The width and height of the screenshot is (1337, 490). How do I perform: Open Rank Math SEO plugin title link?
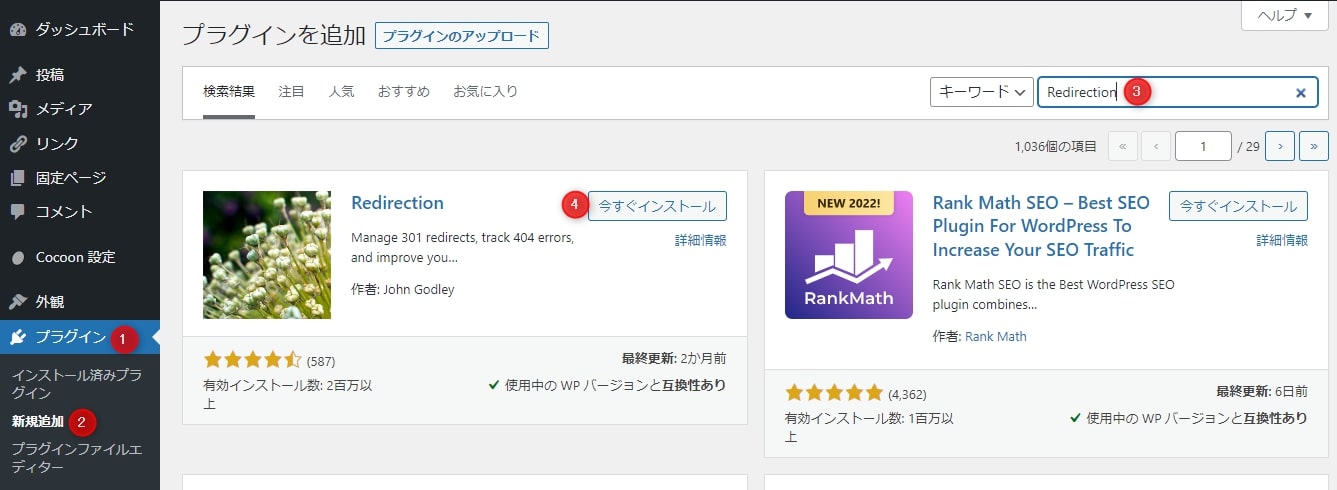coord(1041,226)
